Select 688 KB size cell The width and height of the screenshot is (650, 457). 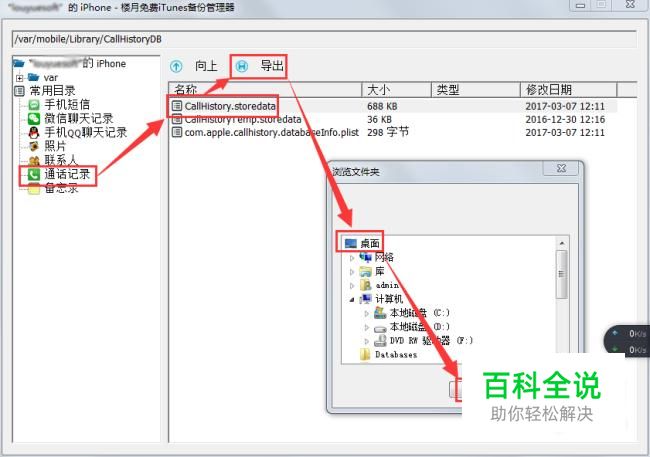pyautogui.click(x=382, y=106)
